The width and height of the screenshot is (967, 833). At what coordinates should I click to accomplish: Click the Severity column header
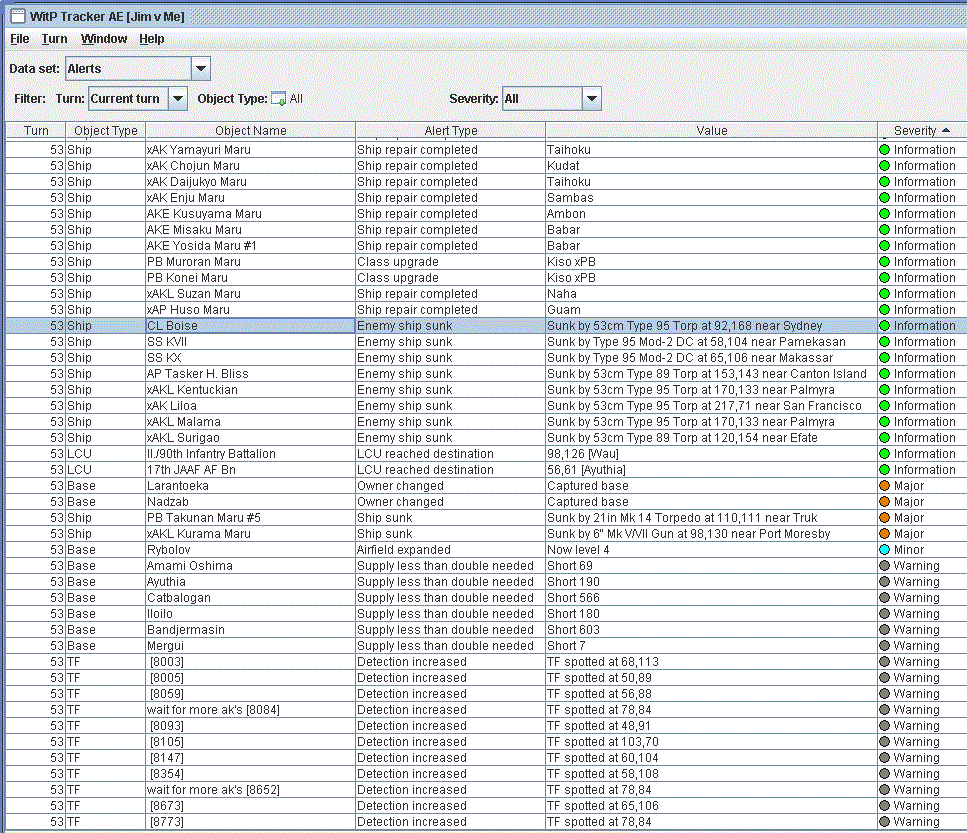(x=922, y=131)
